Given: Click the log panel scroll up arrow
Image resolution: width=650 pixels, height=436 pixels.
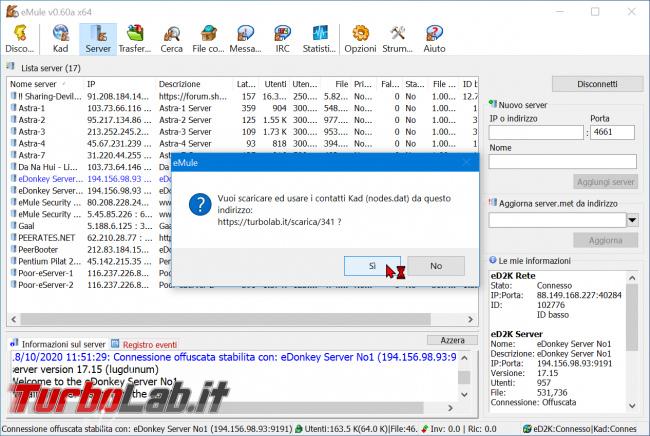Looking at the screenshot, I should (464, 358).
